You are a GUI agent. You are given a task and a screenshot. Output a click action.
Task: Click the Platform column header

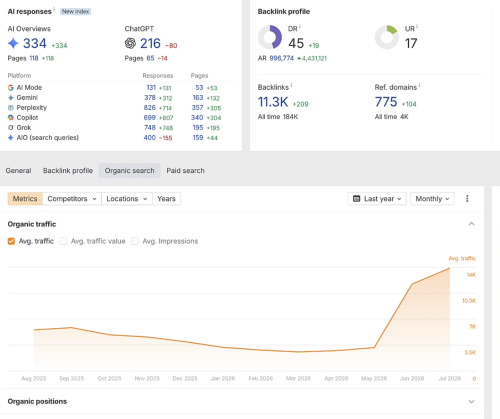pyautogui.click(x=19, y=76)
